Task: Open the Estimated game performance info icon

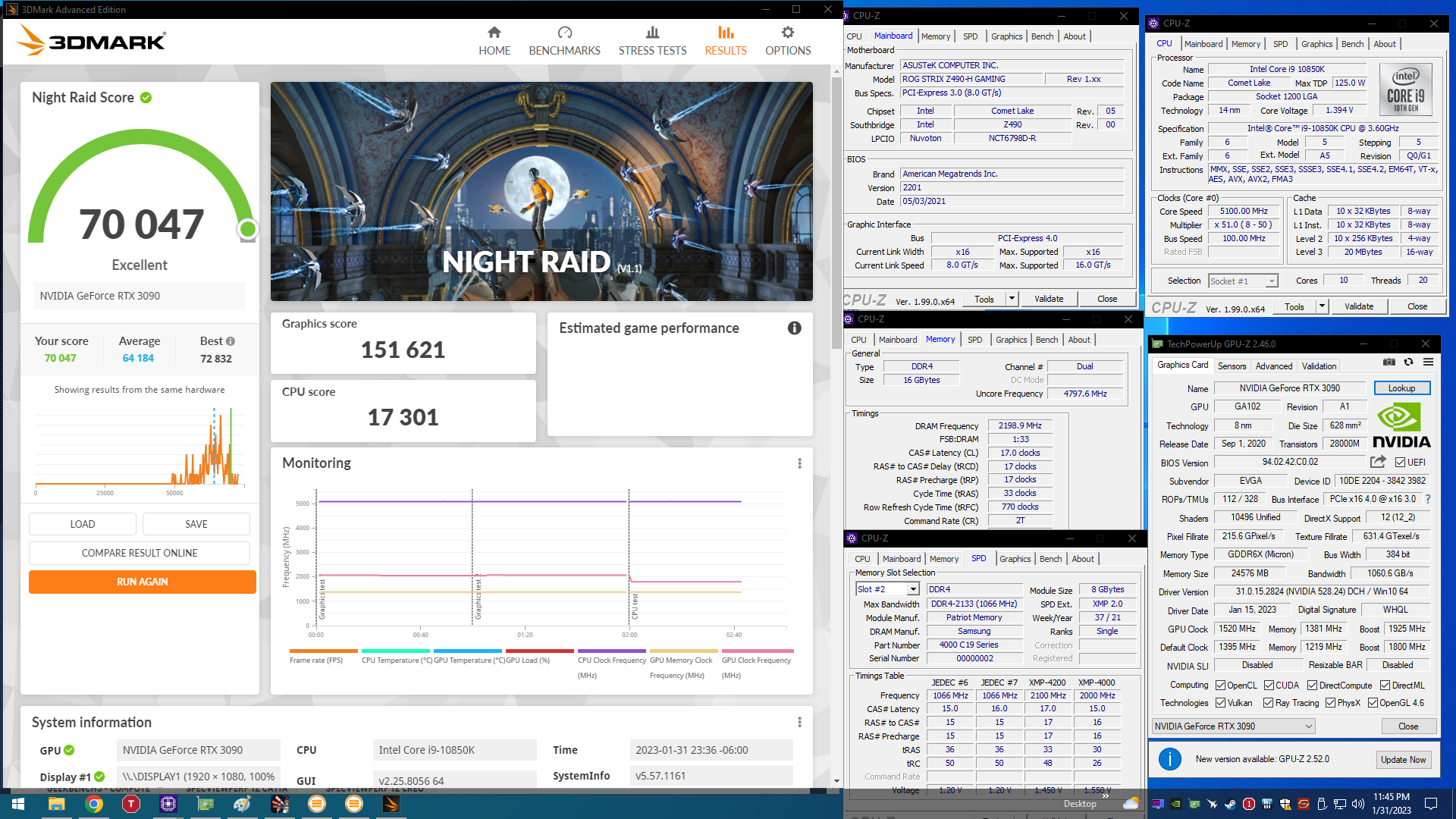Action: (x=794, y=328)
